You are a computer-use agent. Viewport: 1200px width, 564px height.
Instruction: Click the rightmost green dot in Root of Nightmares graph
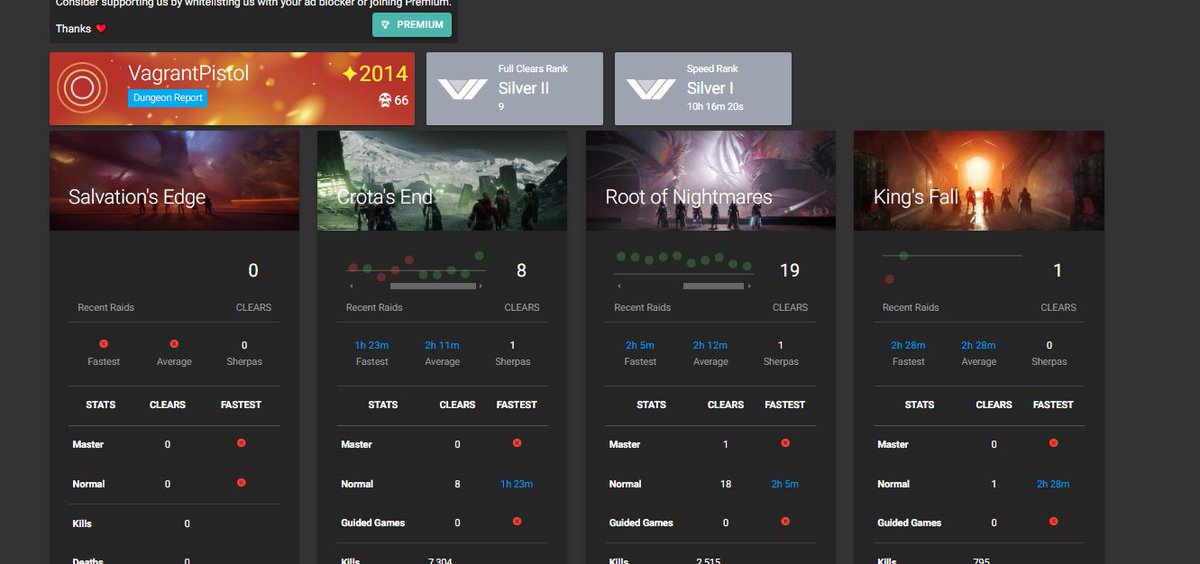748,266
